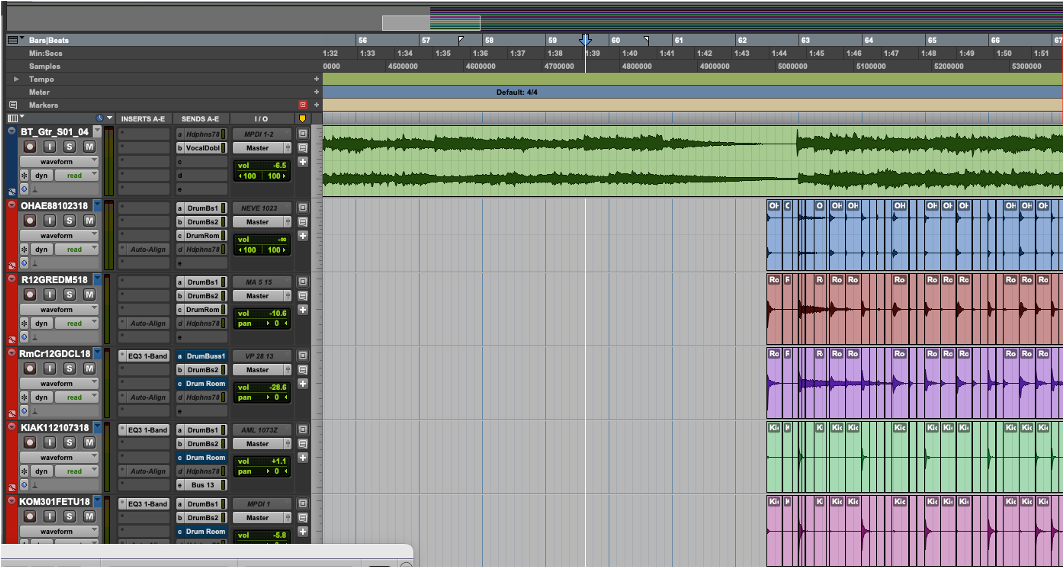Open the DrumBuss1 send on RmCr12GDCL18

[202, 356]
